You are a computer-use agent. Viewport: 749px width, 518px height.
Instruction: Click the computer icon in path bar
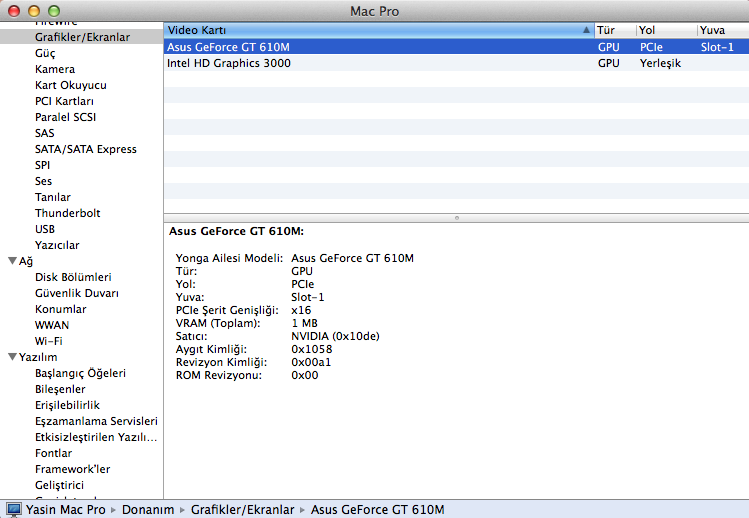[x=14, y=509]
